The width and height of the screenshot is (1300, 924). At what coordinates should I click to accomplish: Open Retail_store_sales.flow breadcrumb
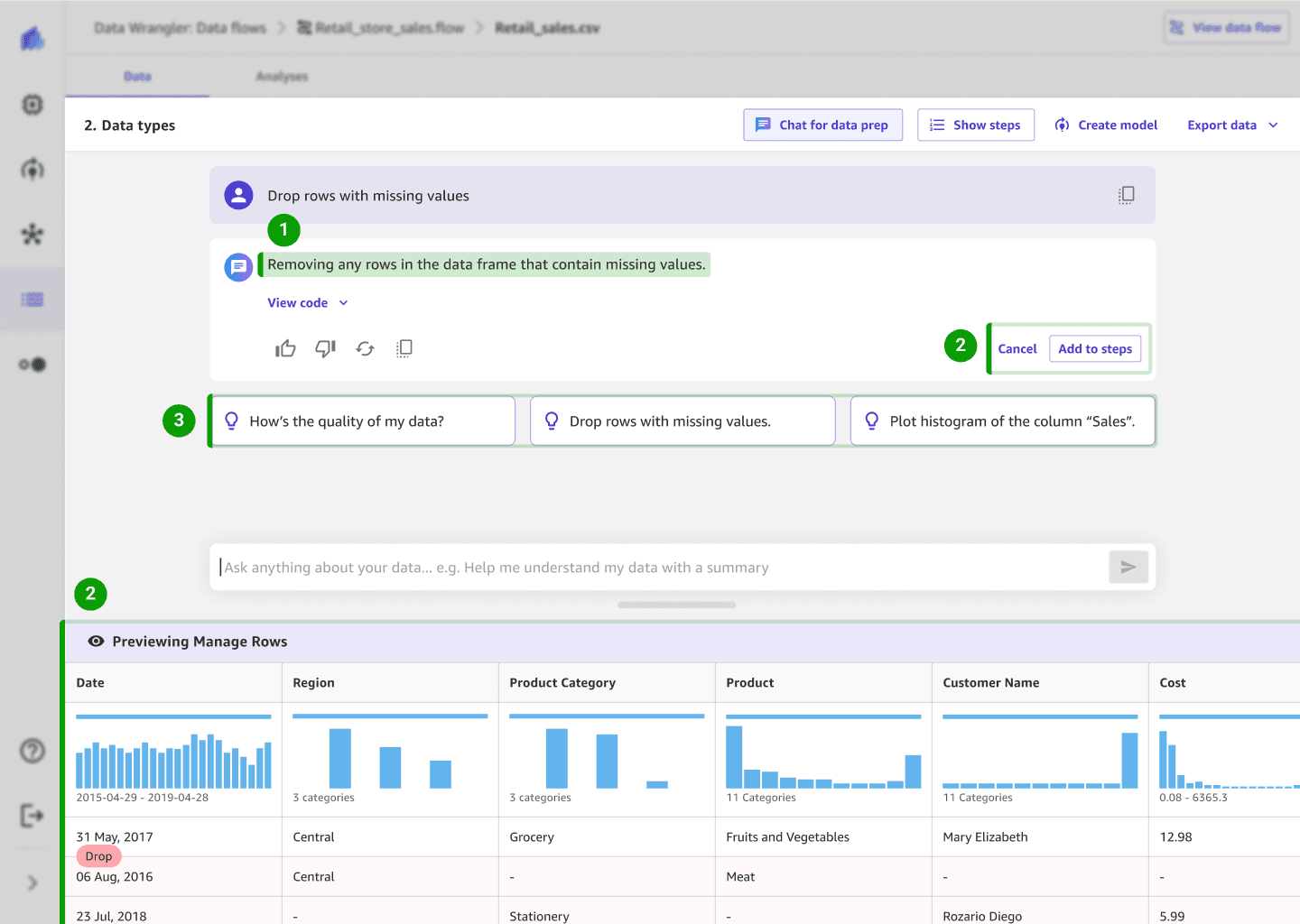pyautogui.click(x=381, y=28)
